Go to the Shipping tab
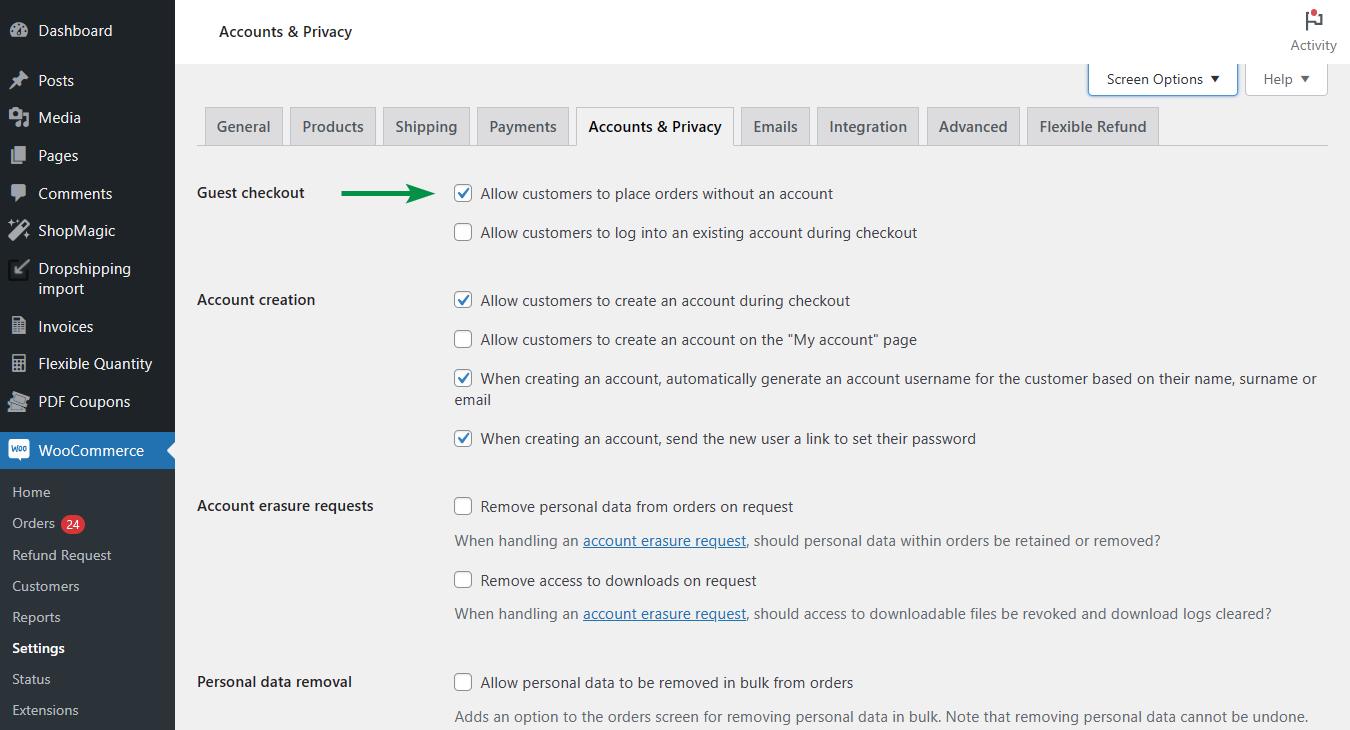Screen dimensions: 1350x730 coord(426,127)
